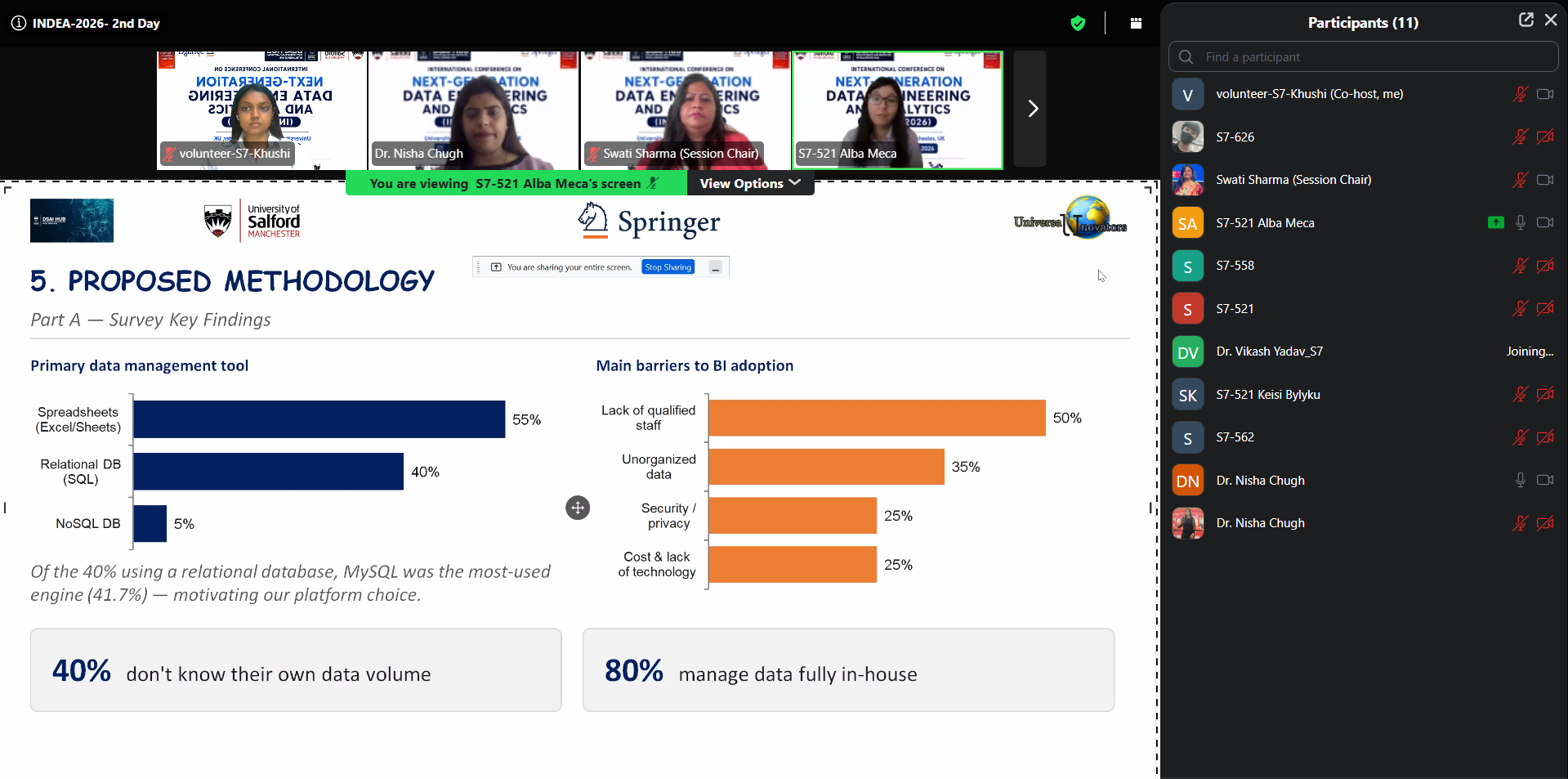Click Dr. Nisha Chugh DN camera icon

coord(1545,480)
